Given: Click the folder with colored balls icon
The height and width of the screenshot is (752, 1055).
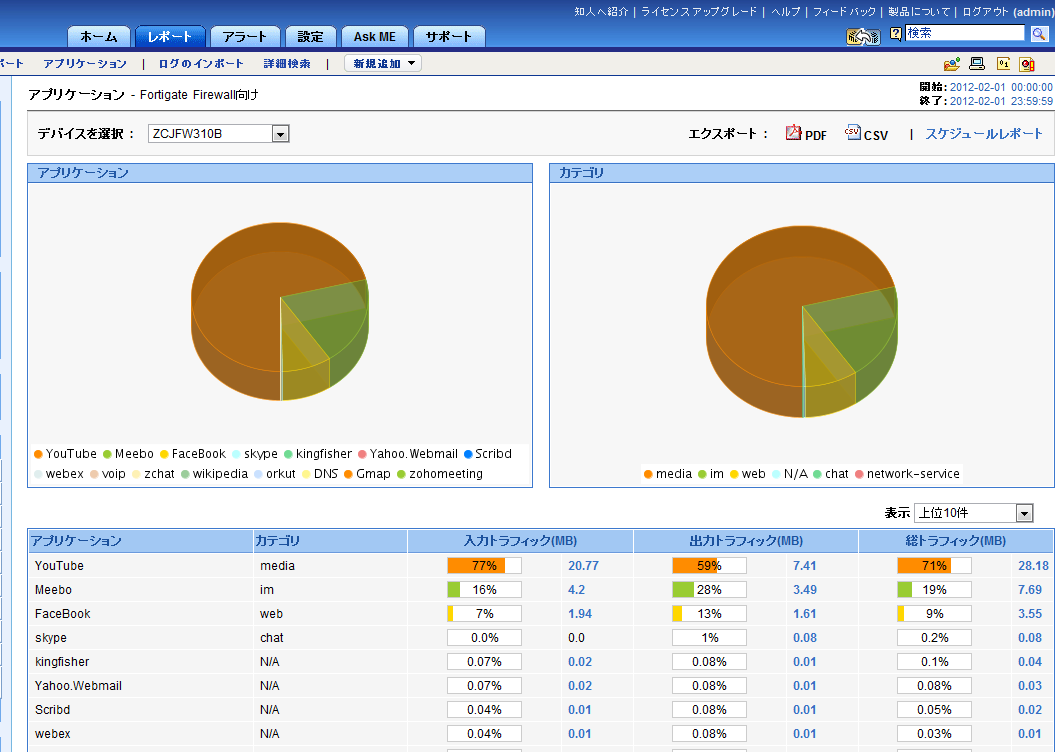Looking at the screenshot, I should click(951, 64).
